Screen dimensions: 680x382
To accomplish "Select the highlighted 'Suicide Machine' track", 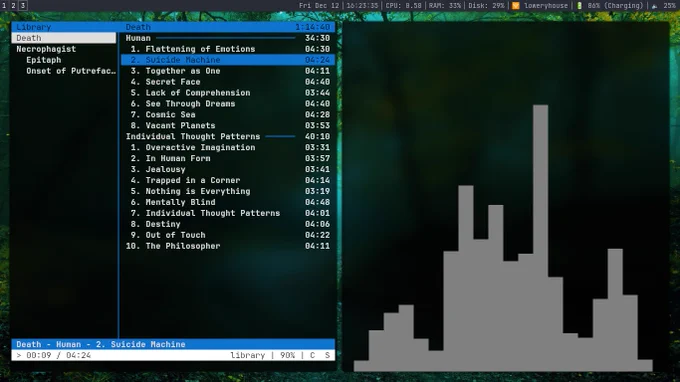I will point(228,60).
